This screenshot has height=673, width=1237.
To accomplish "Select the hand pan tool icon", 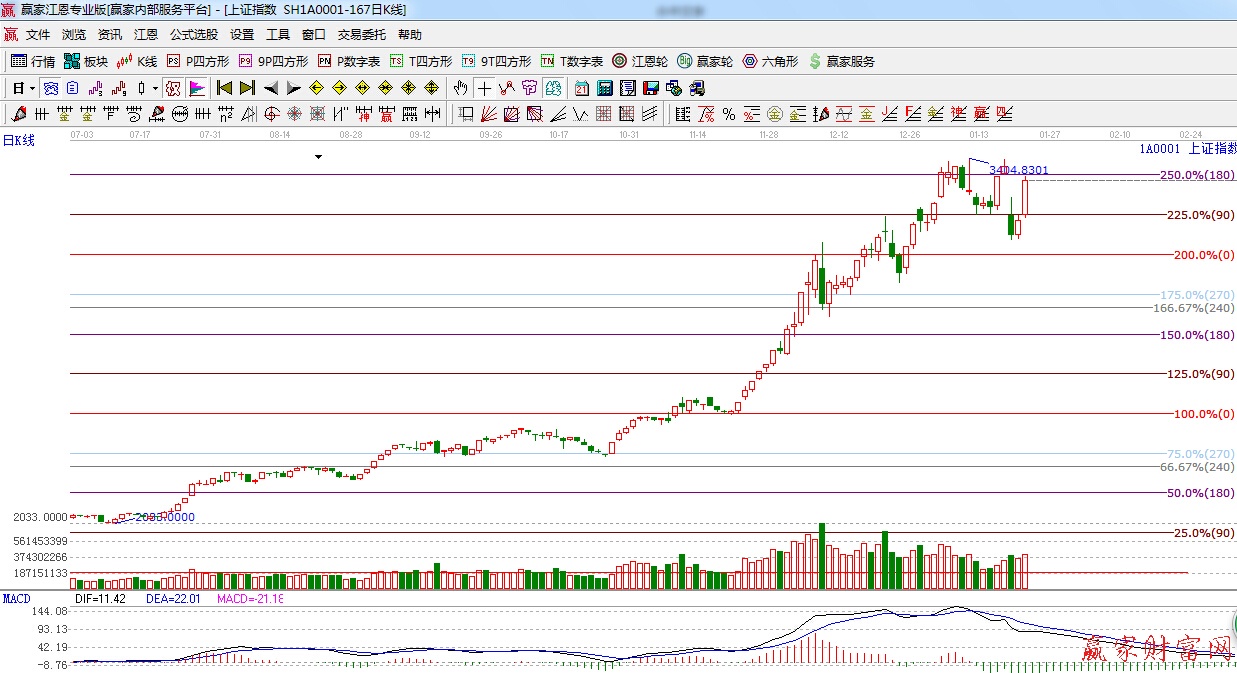I will pyautogui.click(x=460, y=88).
